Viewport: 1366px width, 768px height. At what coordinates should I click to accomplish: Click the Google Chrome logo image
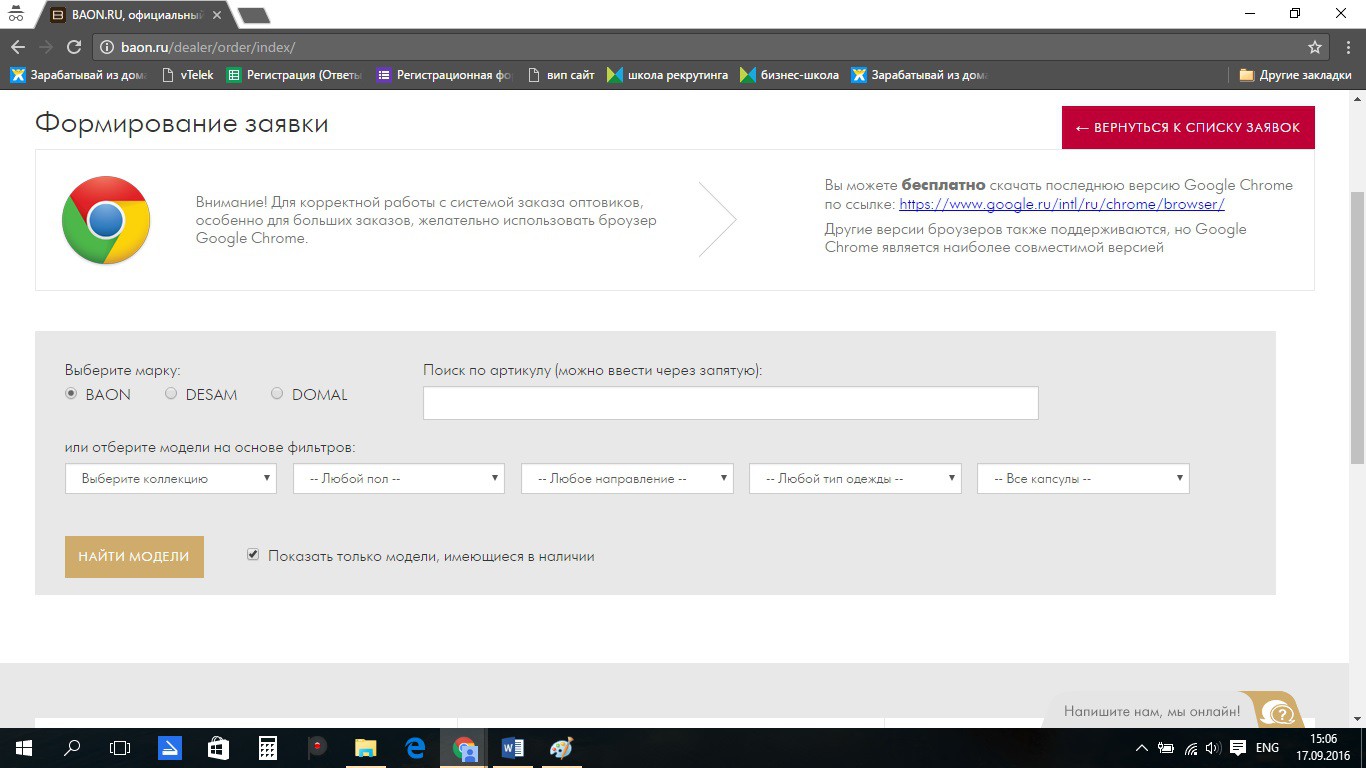[106, 220]
